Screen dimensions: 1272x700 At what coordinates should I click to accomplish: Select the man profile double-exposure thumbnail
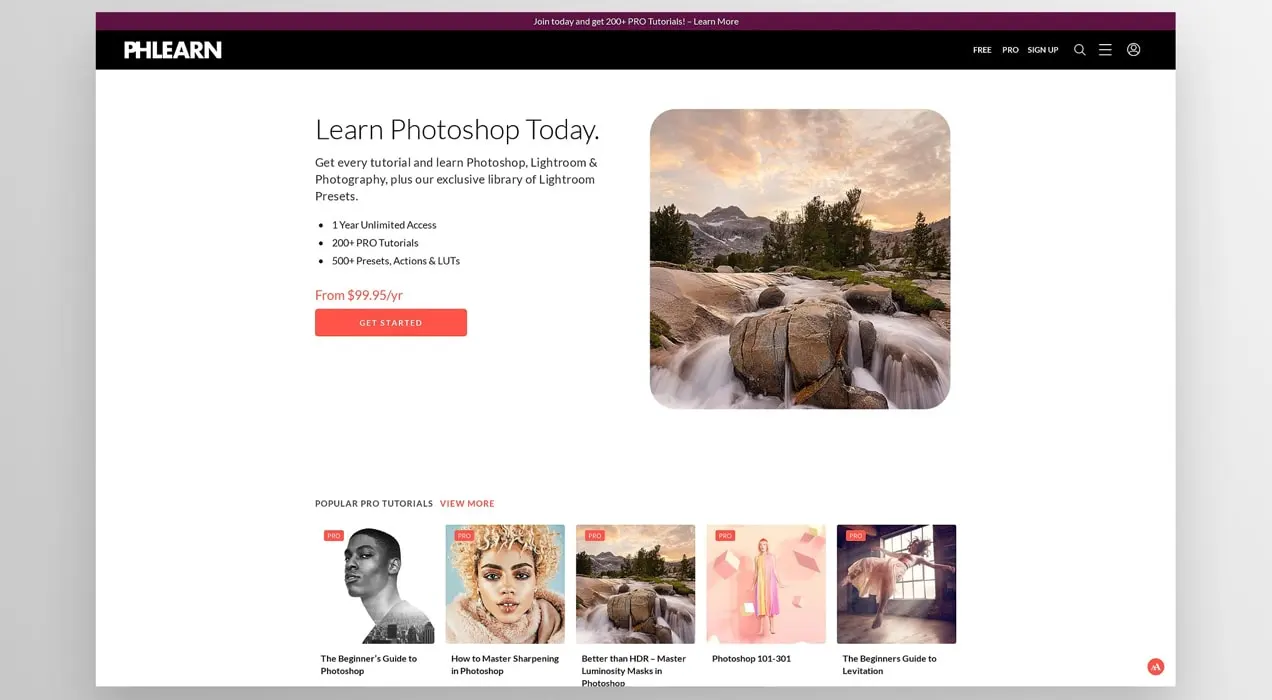tap(375, 584)
